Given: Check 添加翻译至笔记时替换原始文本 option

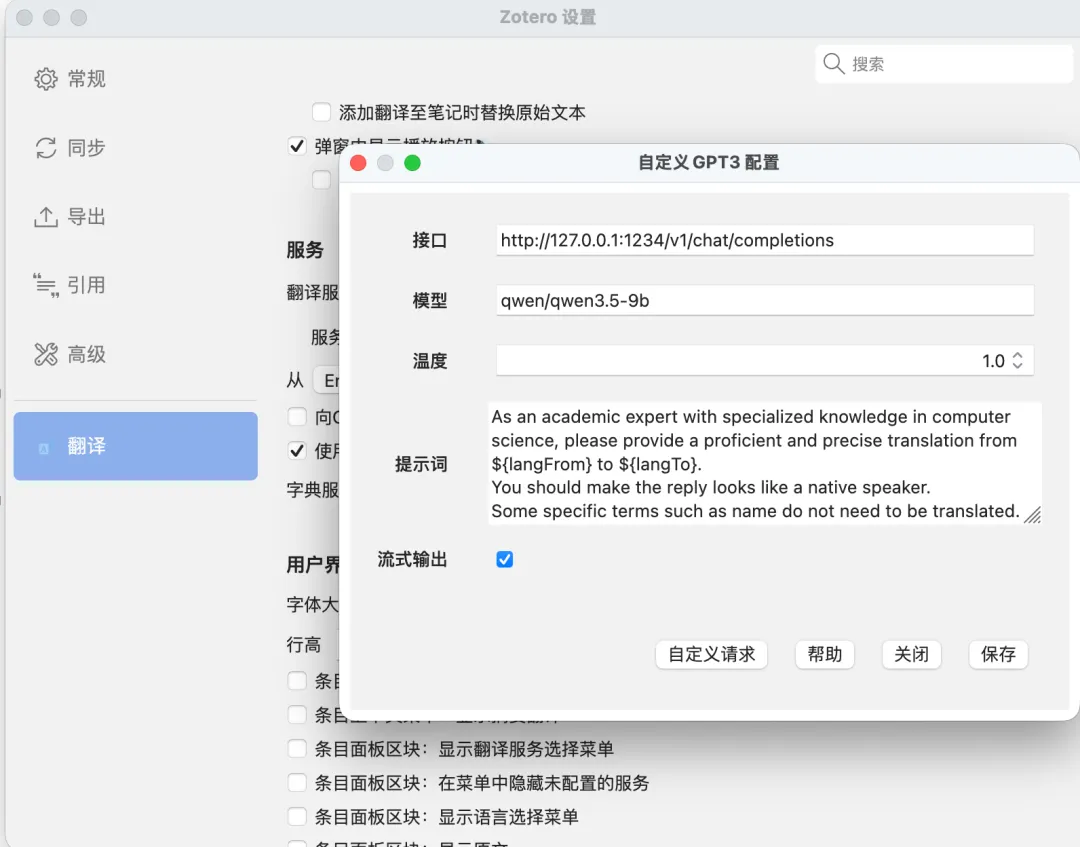Looking at the screenshot, I should pyautogui.click(x=321, y=112).
